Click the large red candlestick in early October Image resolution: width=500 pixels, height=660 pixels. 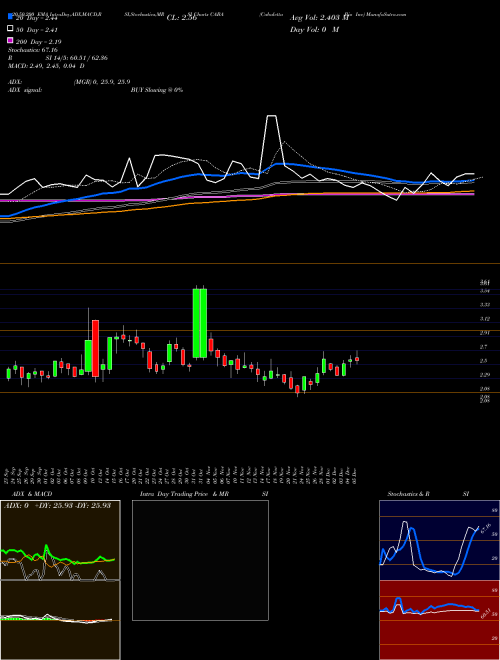(96, 348)
